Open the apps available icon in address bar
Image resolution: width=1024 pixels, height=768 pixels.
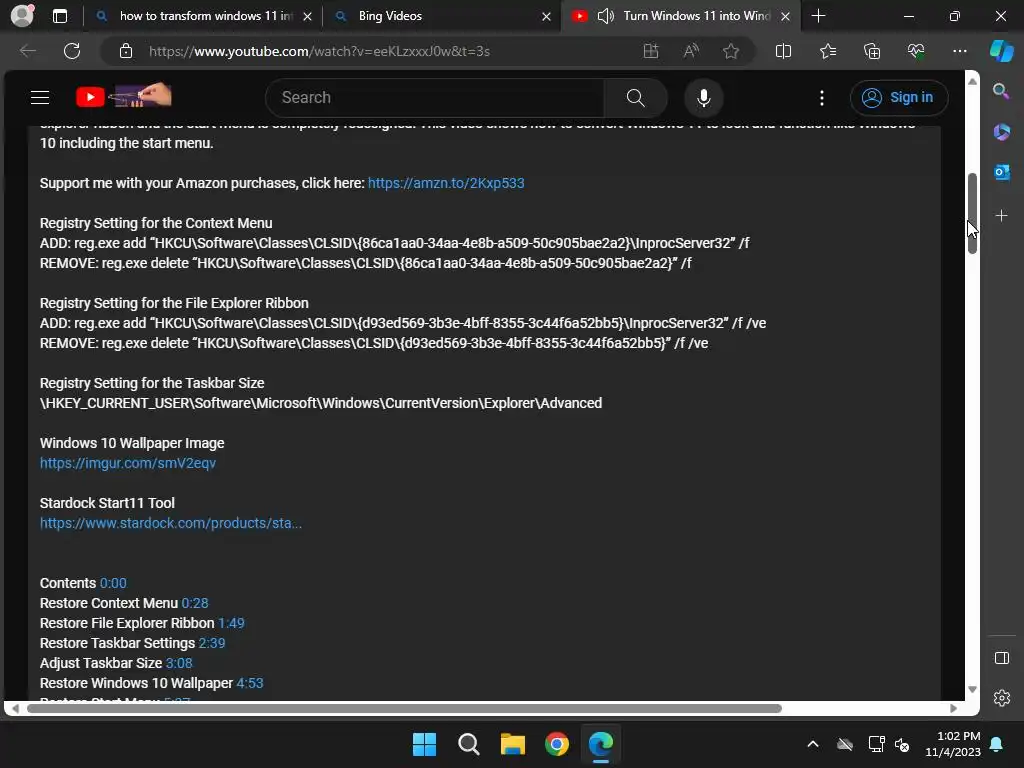coord(650,51)
